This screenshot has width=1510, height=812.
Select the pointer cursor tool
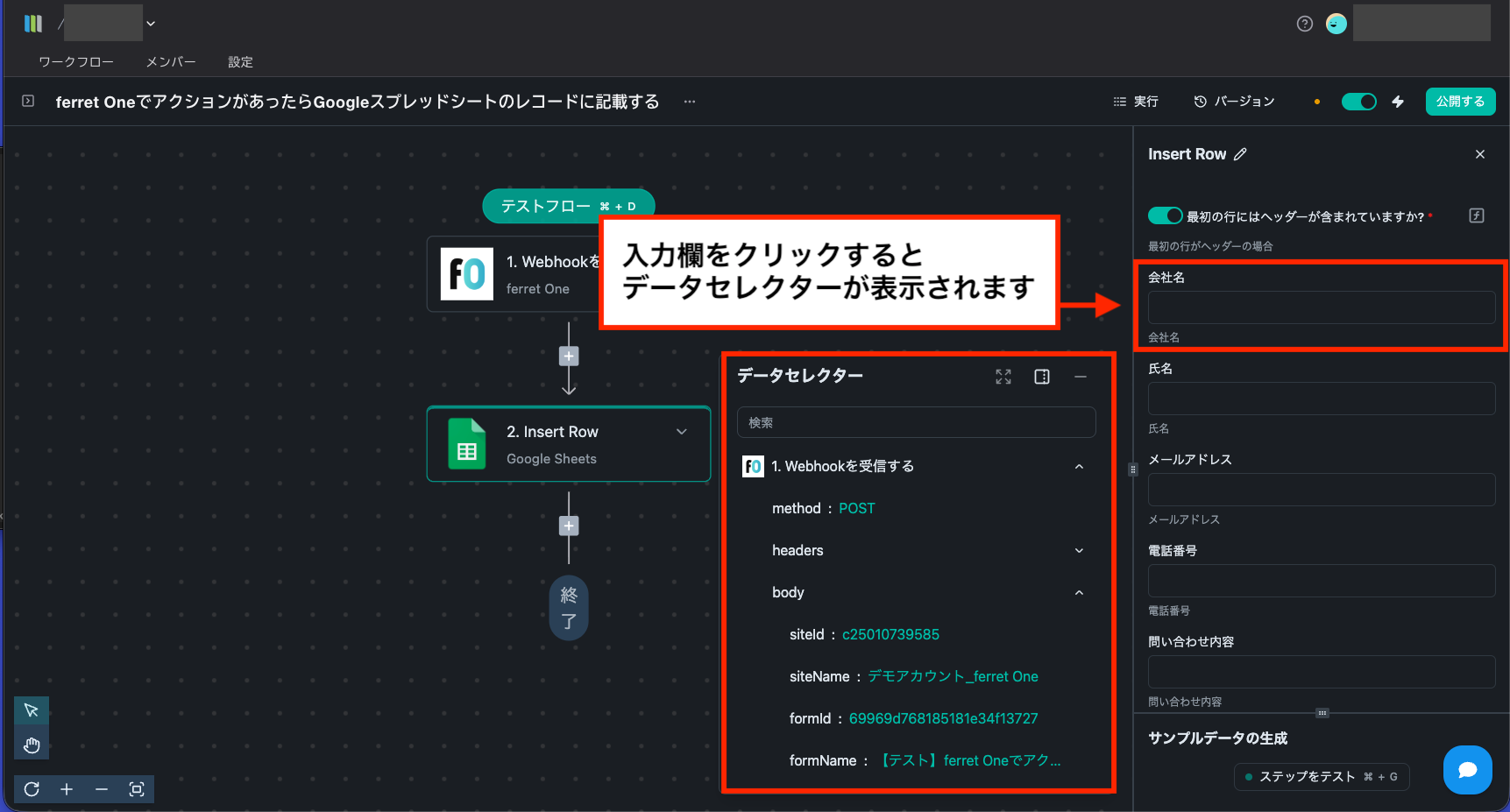click(x=32, y=710)
